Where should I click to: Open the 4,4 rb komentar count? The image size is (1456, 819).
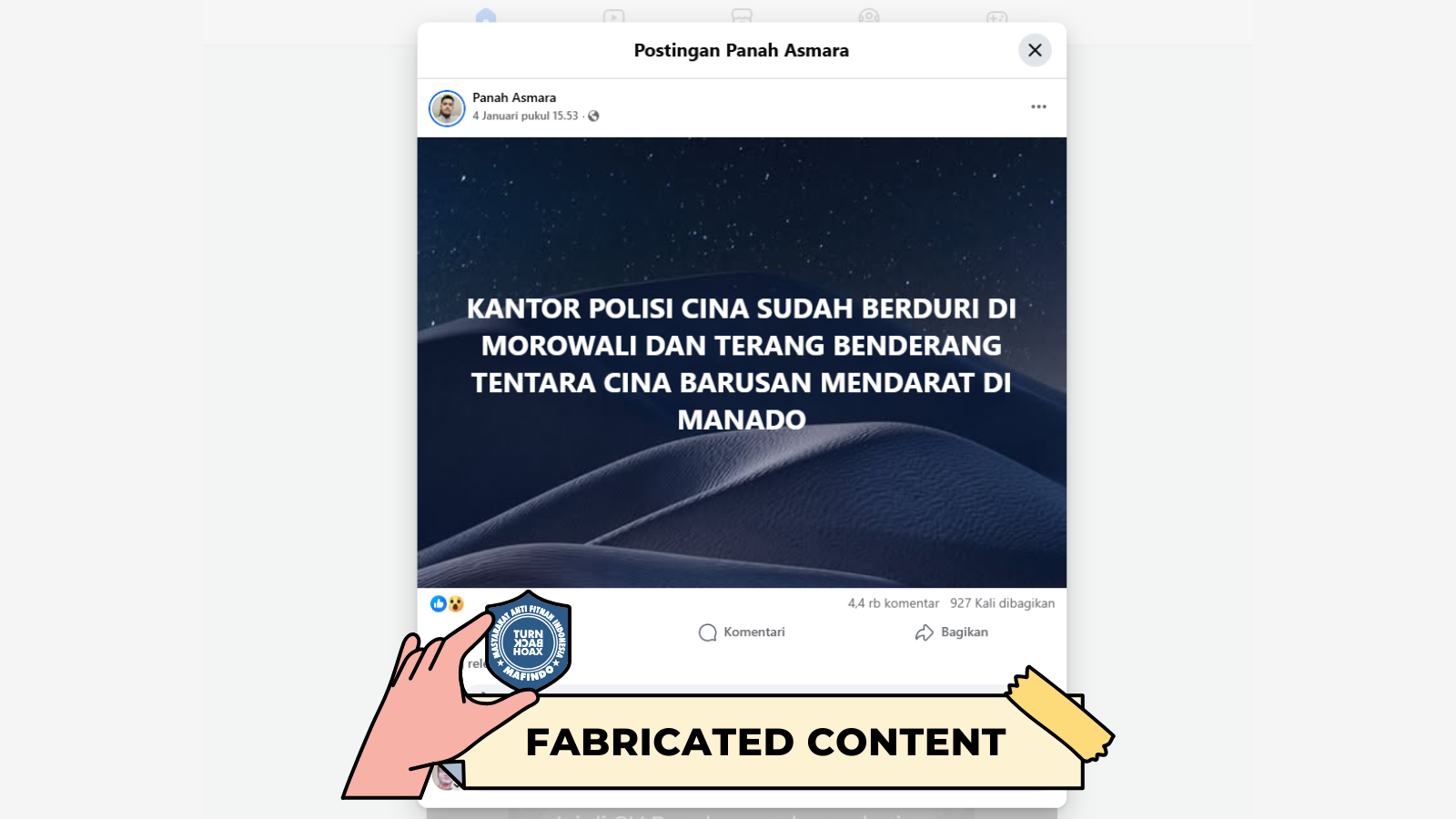[893, 603]
